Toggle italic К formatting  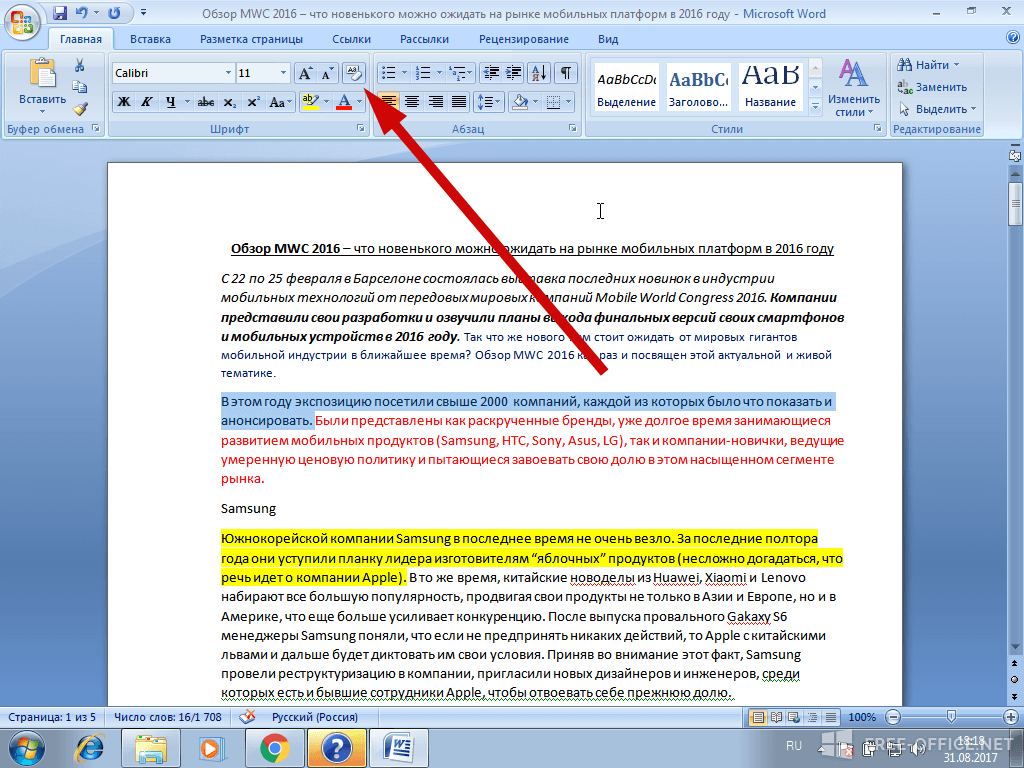pos(147,102)
